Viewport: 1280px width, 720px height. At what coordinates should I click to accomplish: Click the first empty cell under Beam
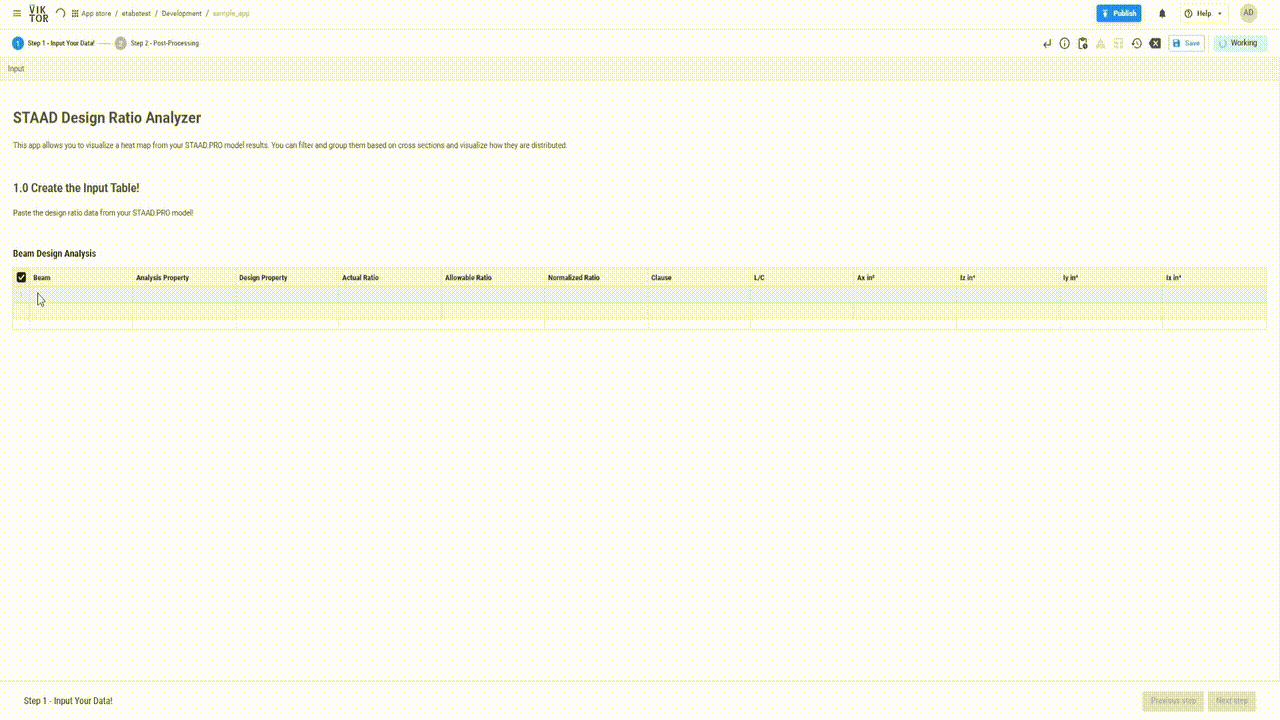click(x=81, y=295)
